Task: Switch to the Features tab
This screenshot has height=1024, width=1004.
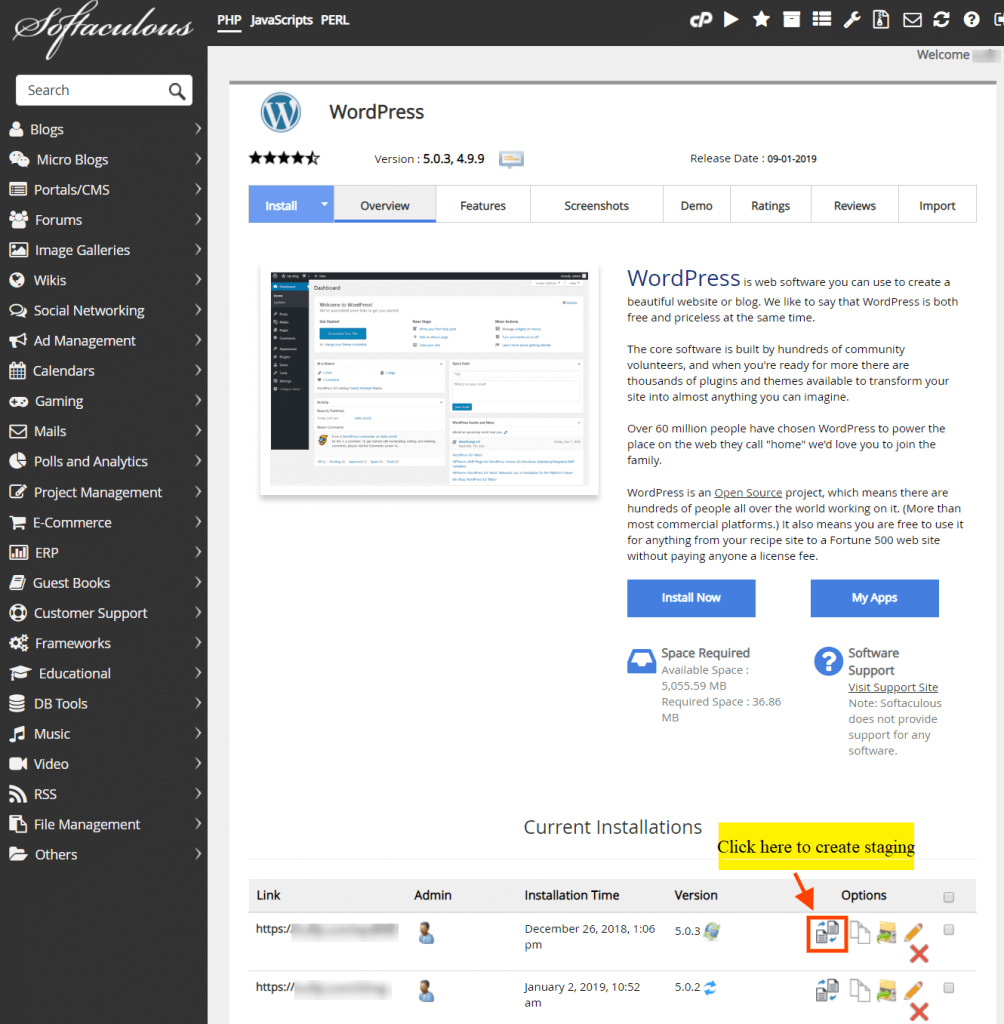Action: coord(483,204)
